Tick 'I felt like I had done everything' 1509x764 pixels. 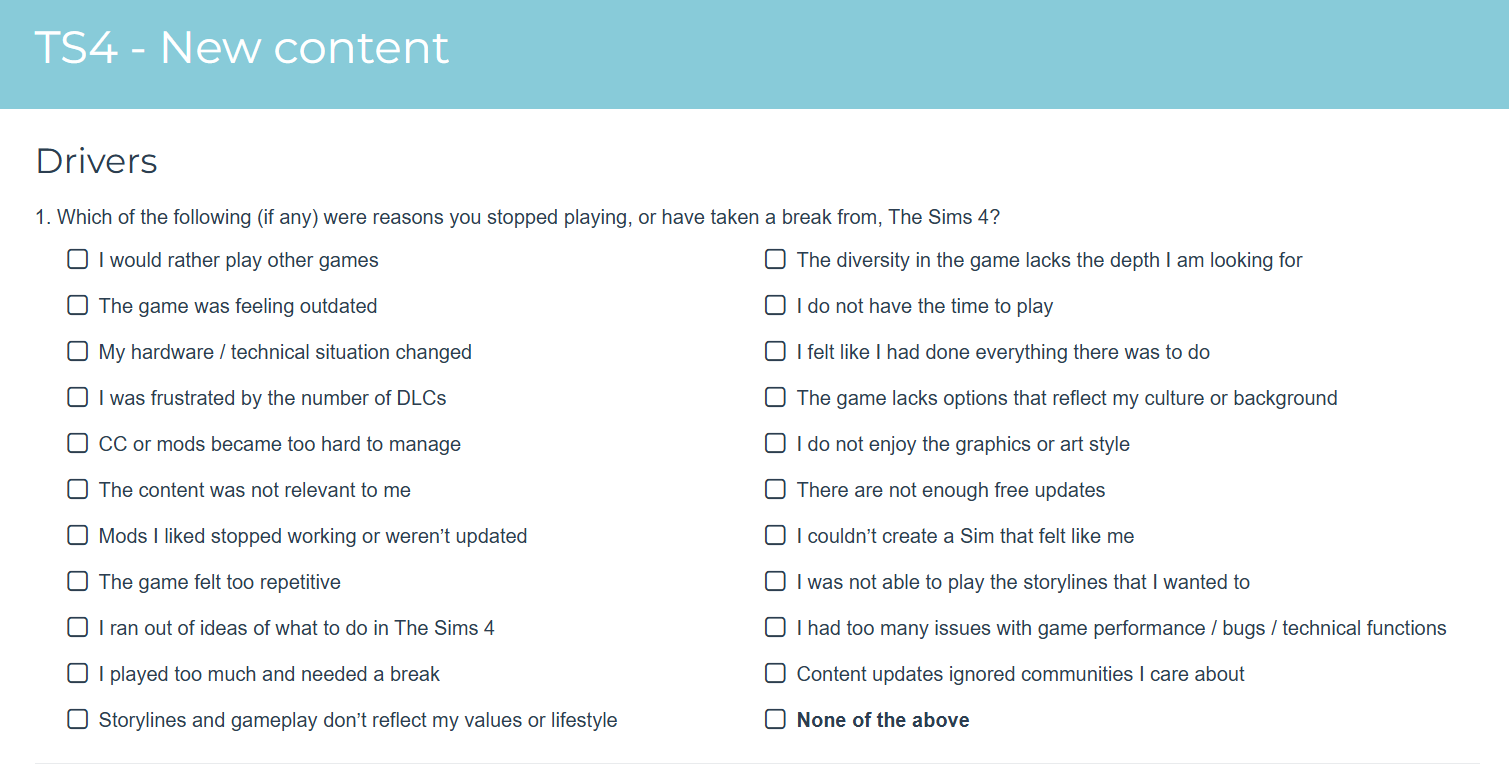click(x=775, y=352)
